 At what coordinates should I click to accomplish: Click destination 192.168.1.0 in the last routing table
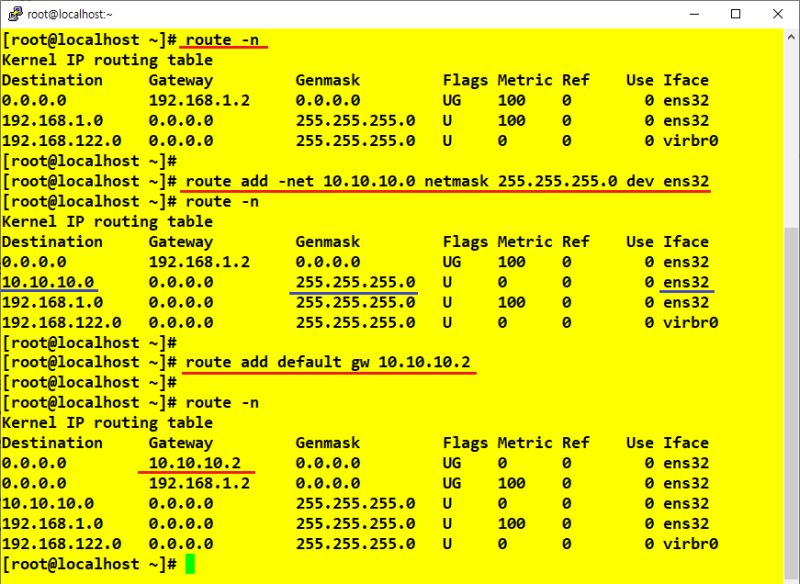point(53,524)
